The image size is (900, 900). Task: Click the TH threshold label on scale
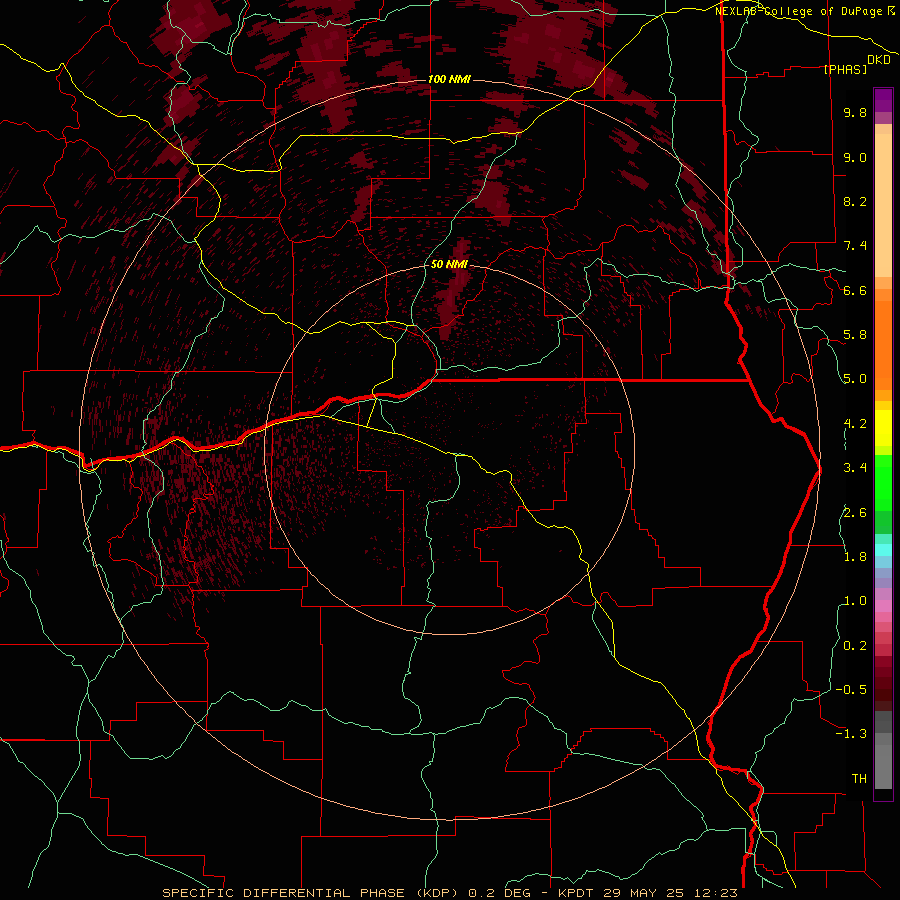click(859, 779)
